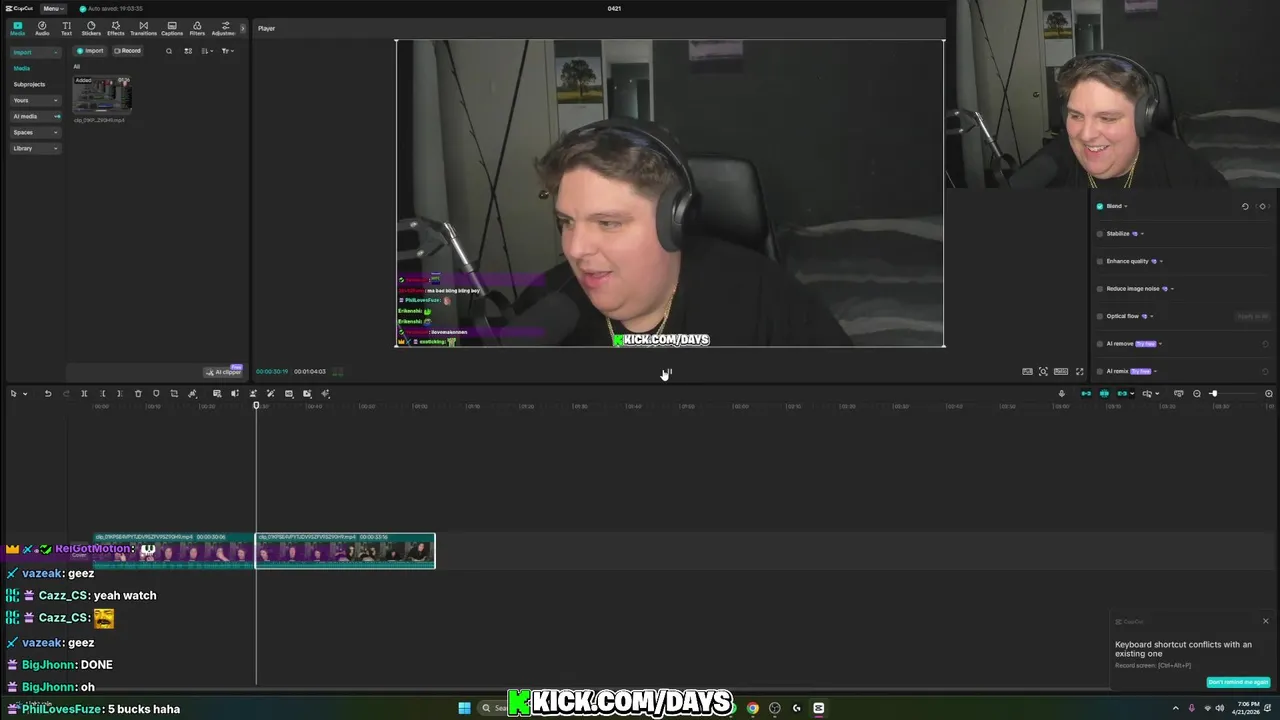Select the second clip on the timeline

[345, 551]
